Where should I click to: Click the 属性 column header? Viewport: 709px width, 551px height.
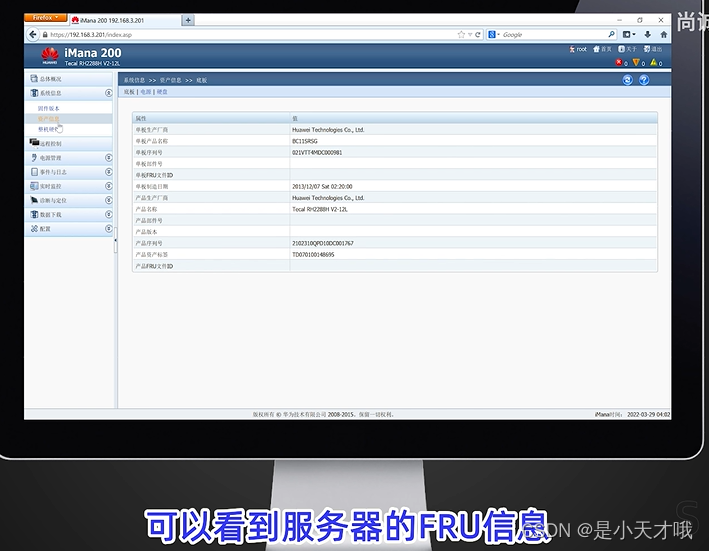211,118
